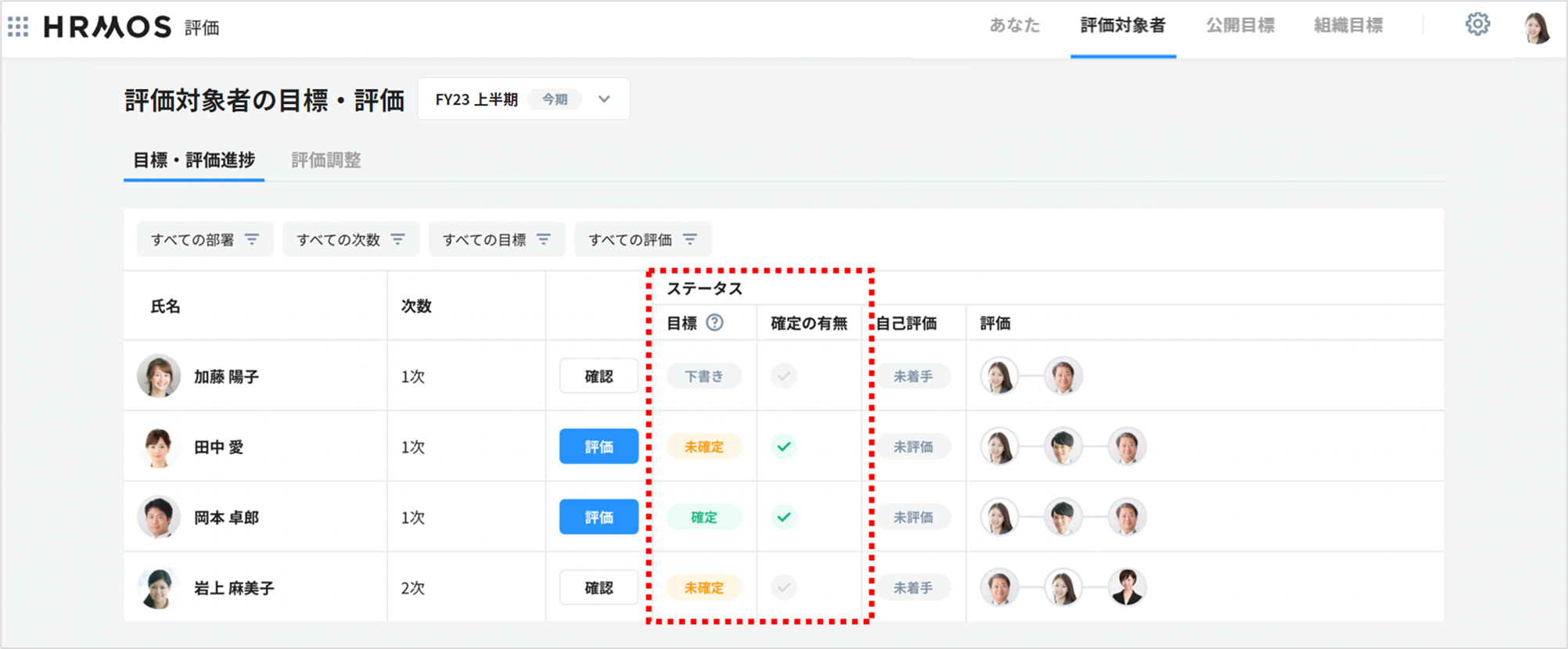Click 加藤 陽子's profile photo
This screenshot has width=1568, height=649.
coord(159,376)
